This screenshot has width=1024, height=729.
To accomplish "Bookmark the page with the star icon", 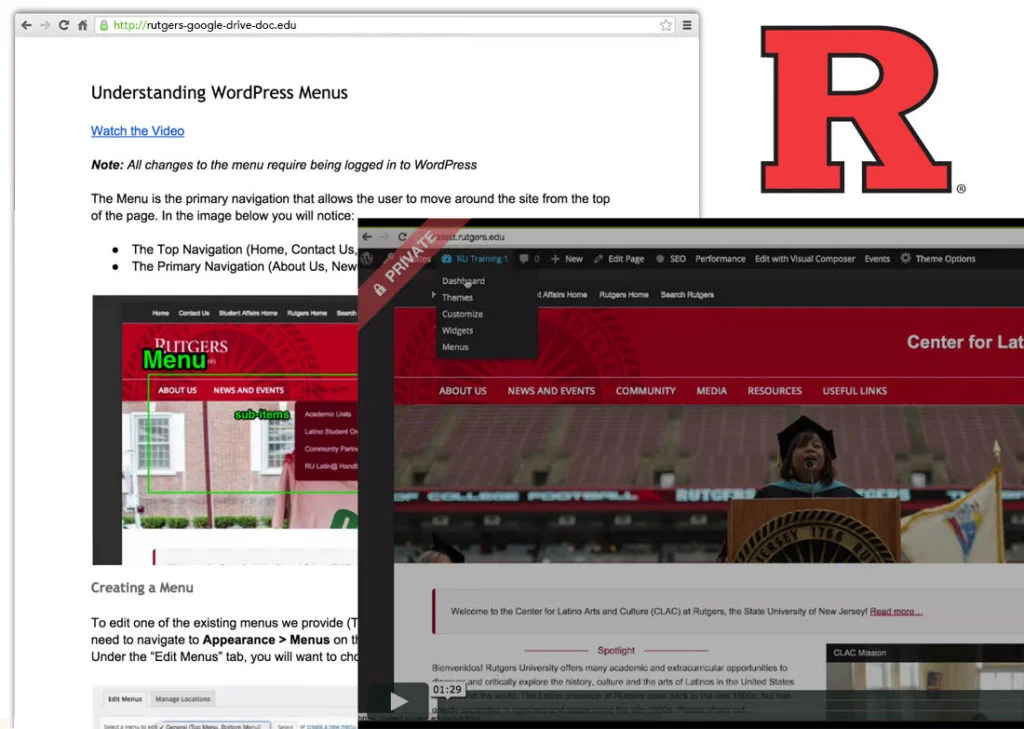I will point(666,25).
